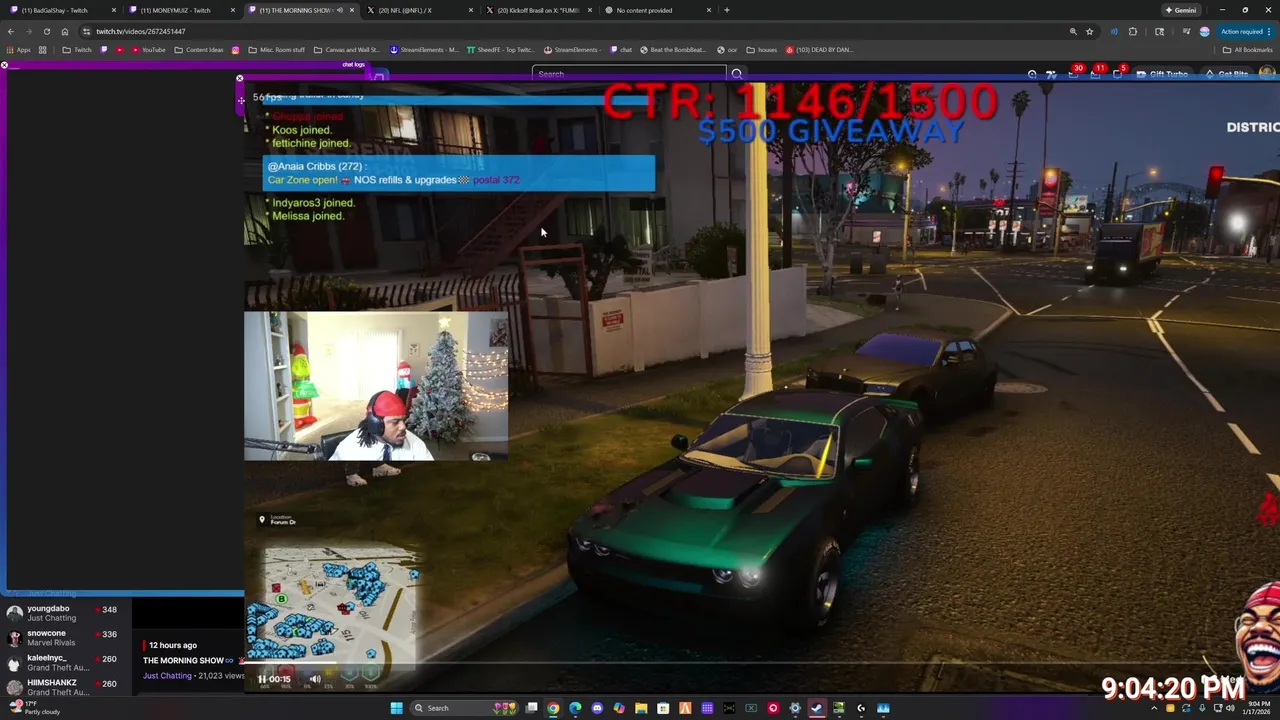Image resolution: width=1280 pixels, height=720 pixels.
Task: Open the ocr bookmark
Action: tap(727, 49)
